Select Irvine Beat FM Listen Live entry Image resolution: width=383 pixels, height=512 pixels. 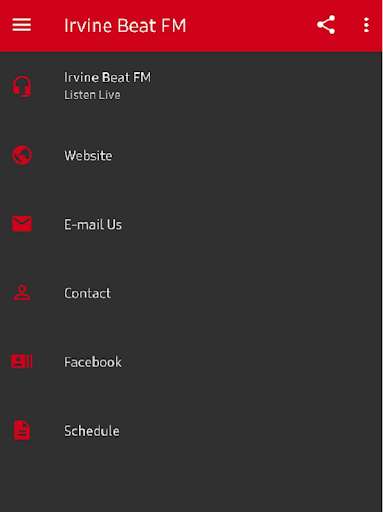click(x=191, y=86)
